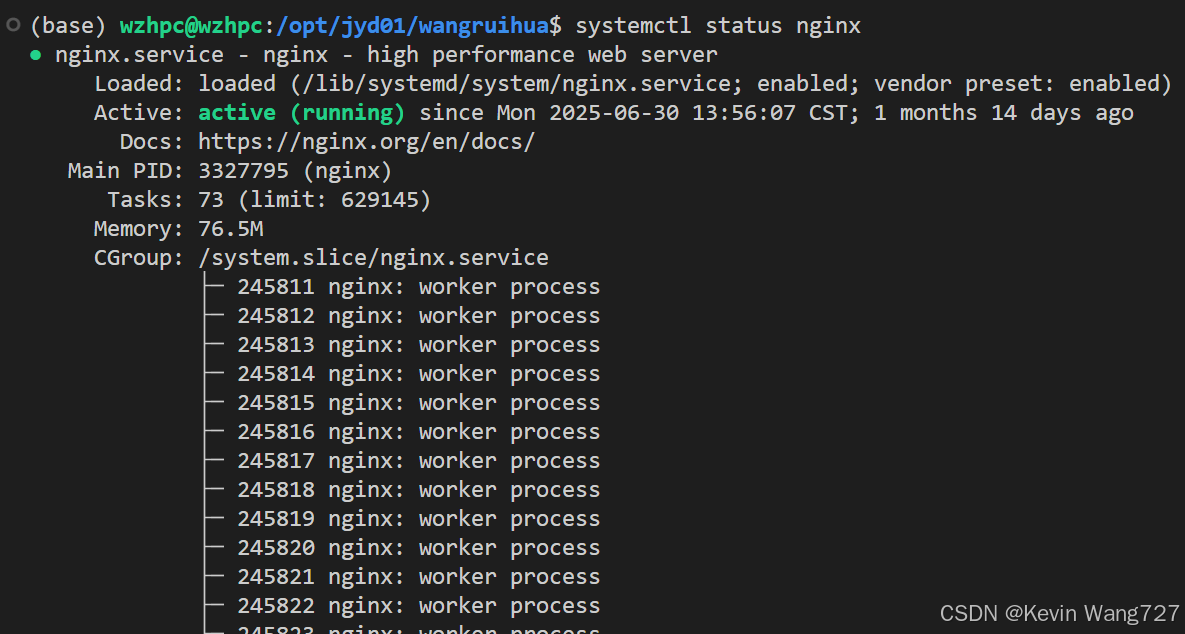Click worker process row 245813

(419, 345)
